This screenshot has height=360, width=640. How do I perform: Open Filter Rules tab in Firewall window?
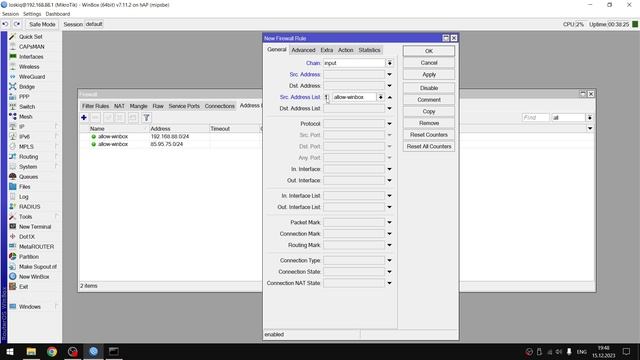(x=96, y=106)
